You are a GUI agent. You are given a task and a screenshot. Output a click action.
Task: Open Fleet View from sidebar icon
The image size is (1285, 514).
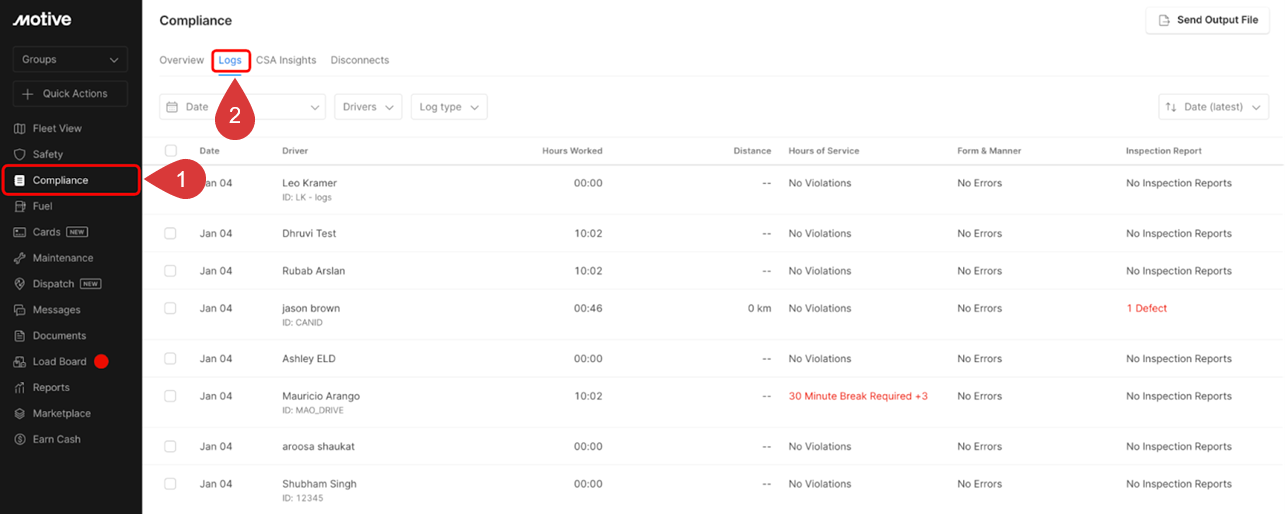point(20,129)
